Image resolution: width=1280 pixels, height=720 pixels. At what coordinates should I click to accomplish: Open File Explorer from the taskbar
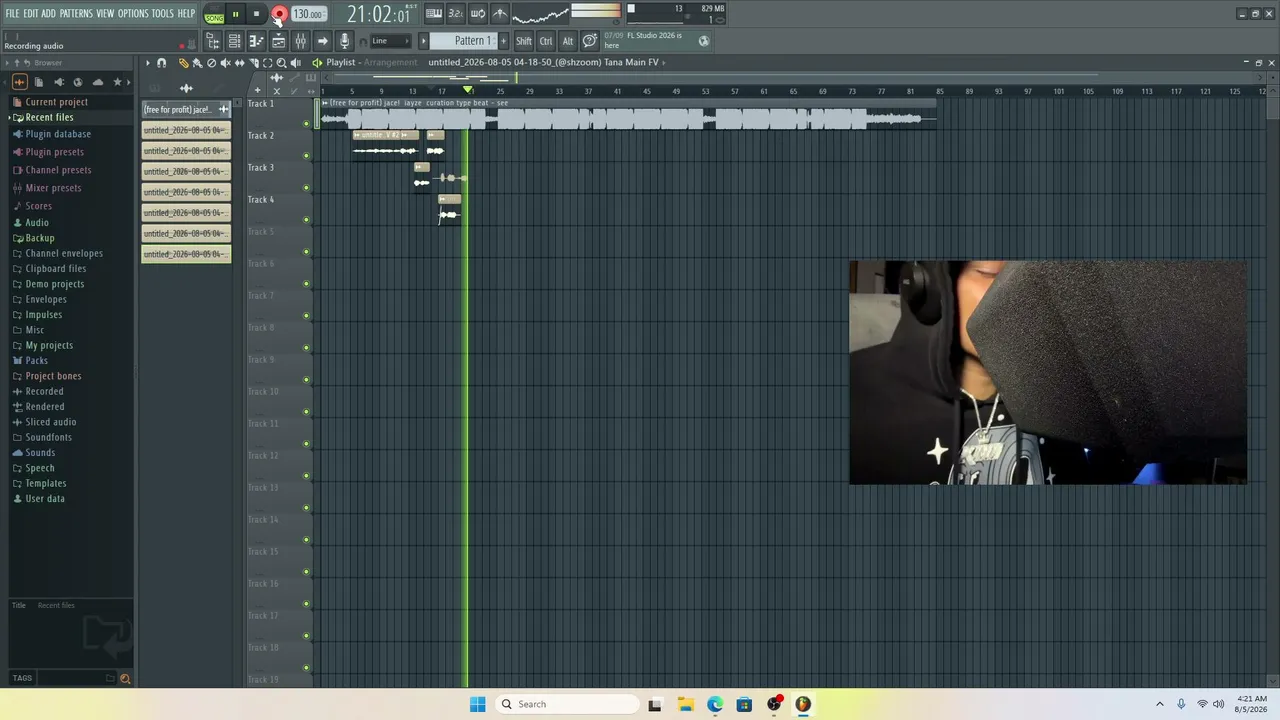click(x=685, y=704)
